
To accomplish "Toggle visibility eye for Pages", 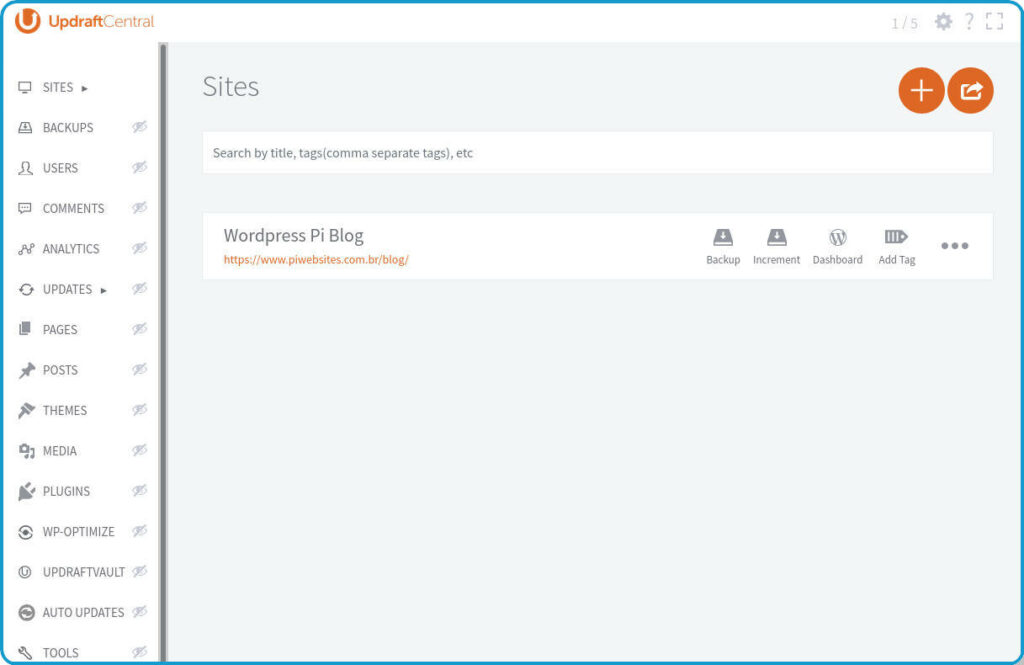I will pos(140,329).
